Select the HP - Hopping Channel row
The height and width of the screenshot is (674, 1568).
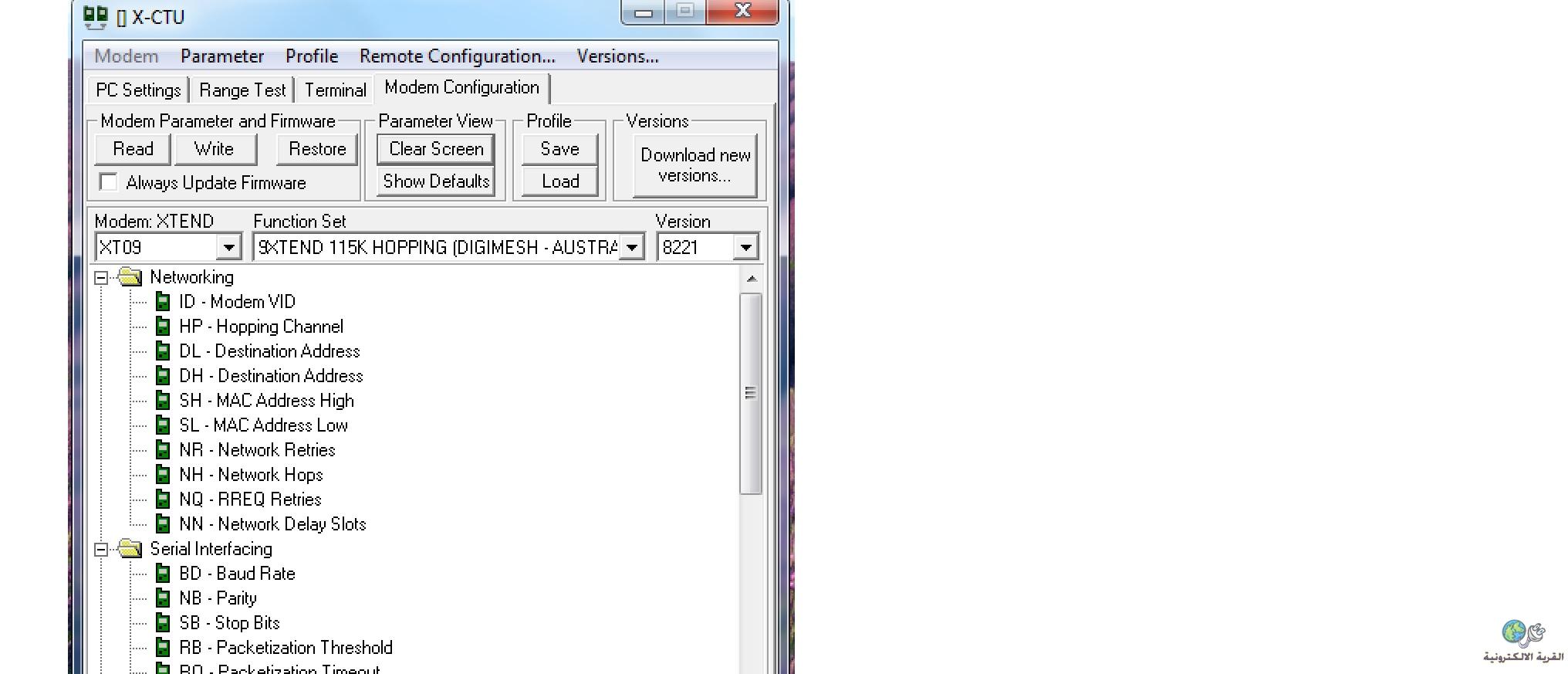tap(261, 327)
